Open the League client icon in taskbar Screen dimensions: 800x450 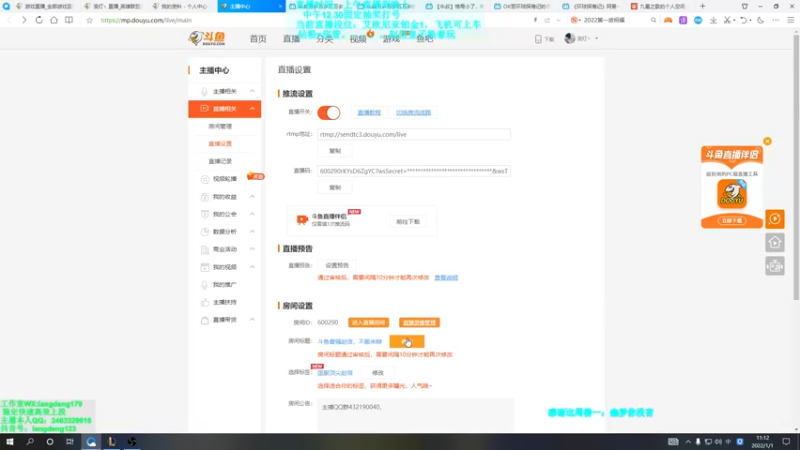click(x=111, y=441)
